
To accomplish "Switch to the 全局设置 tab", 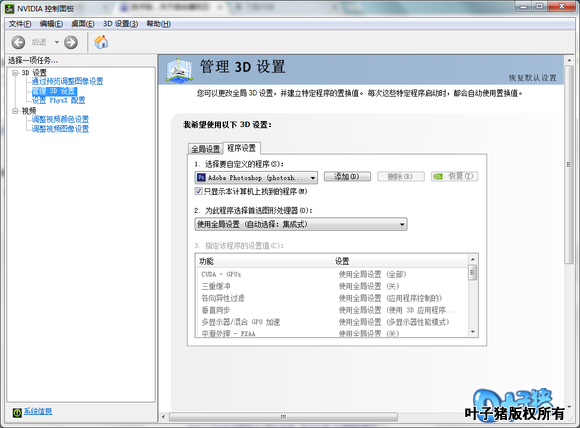I will [205, 149].
